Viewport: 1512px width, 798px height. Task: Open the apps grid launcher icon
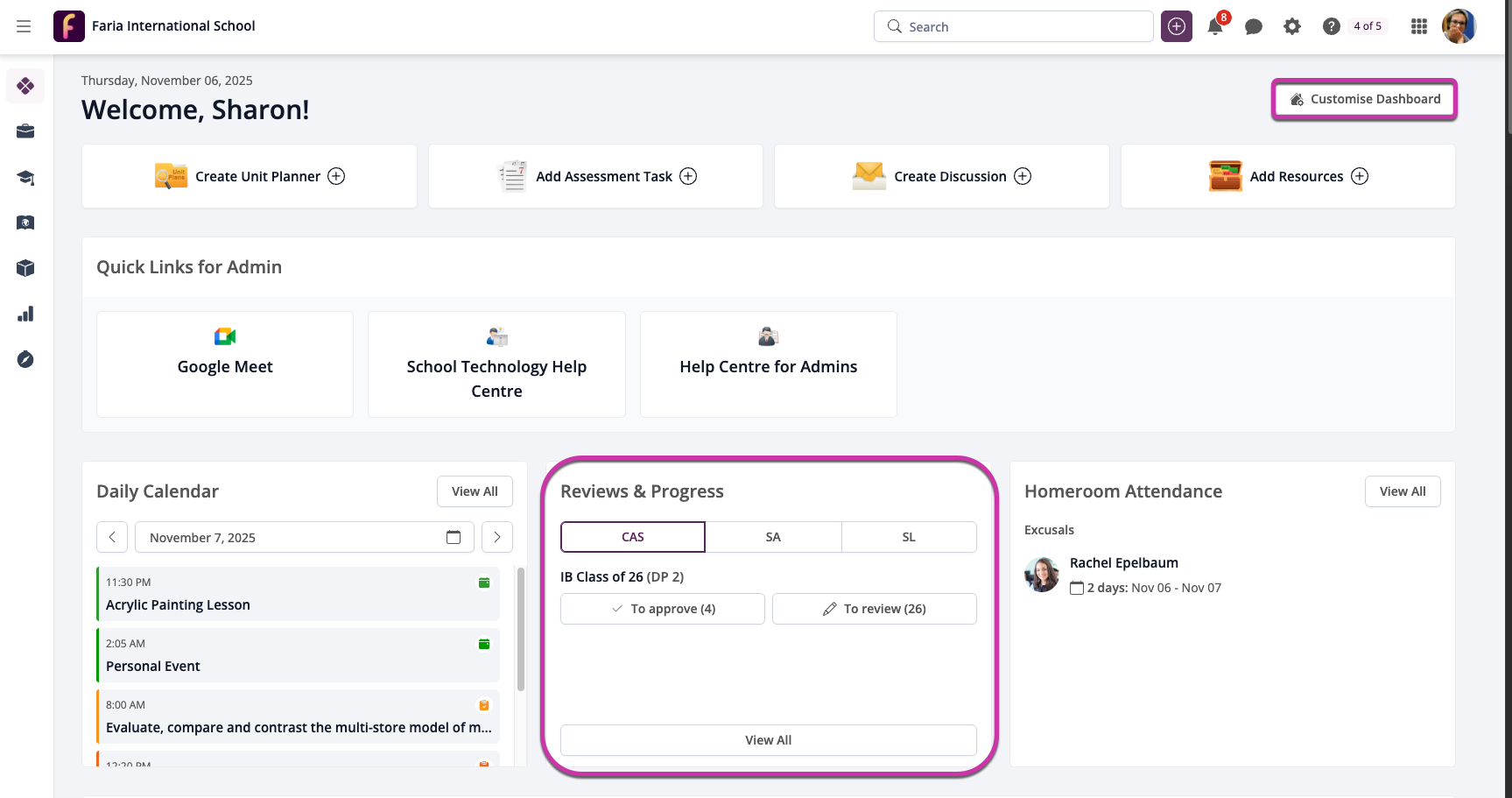[x=1419, y=27]
